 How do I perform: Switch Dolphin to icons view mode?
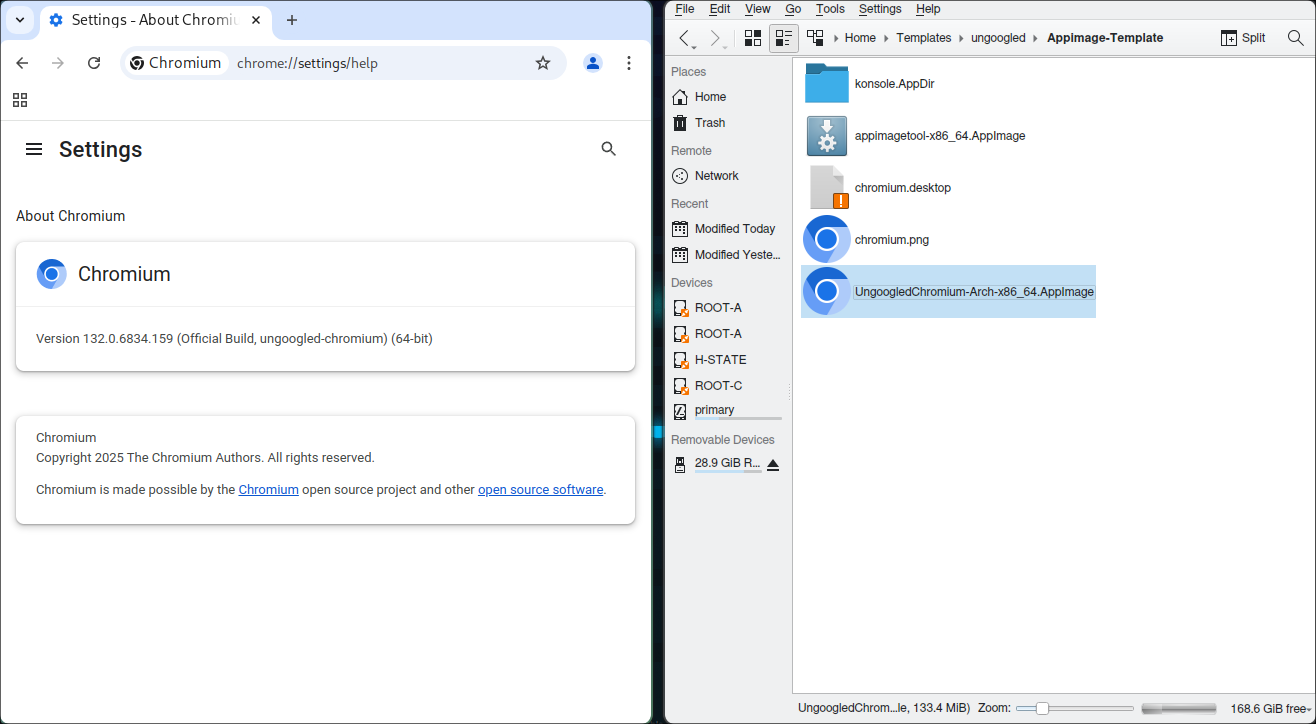[753, 38]
